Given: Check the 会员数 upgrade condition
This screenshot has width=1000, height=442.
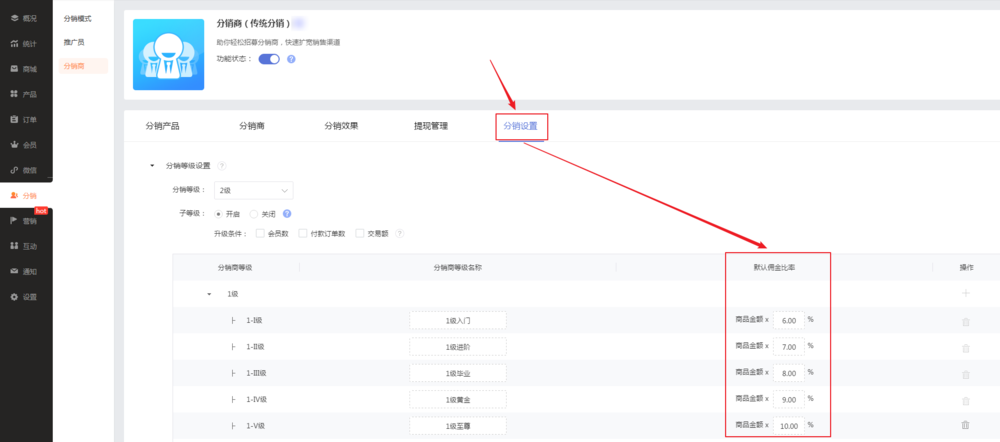Looking at the screenshot, I should click(x=260, y=233).
